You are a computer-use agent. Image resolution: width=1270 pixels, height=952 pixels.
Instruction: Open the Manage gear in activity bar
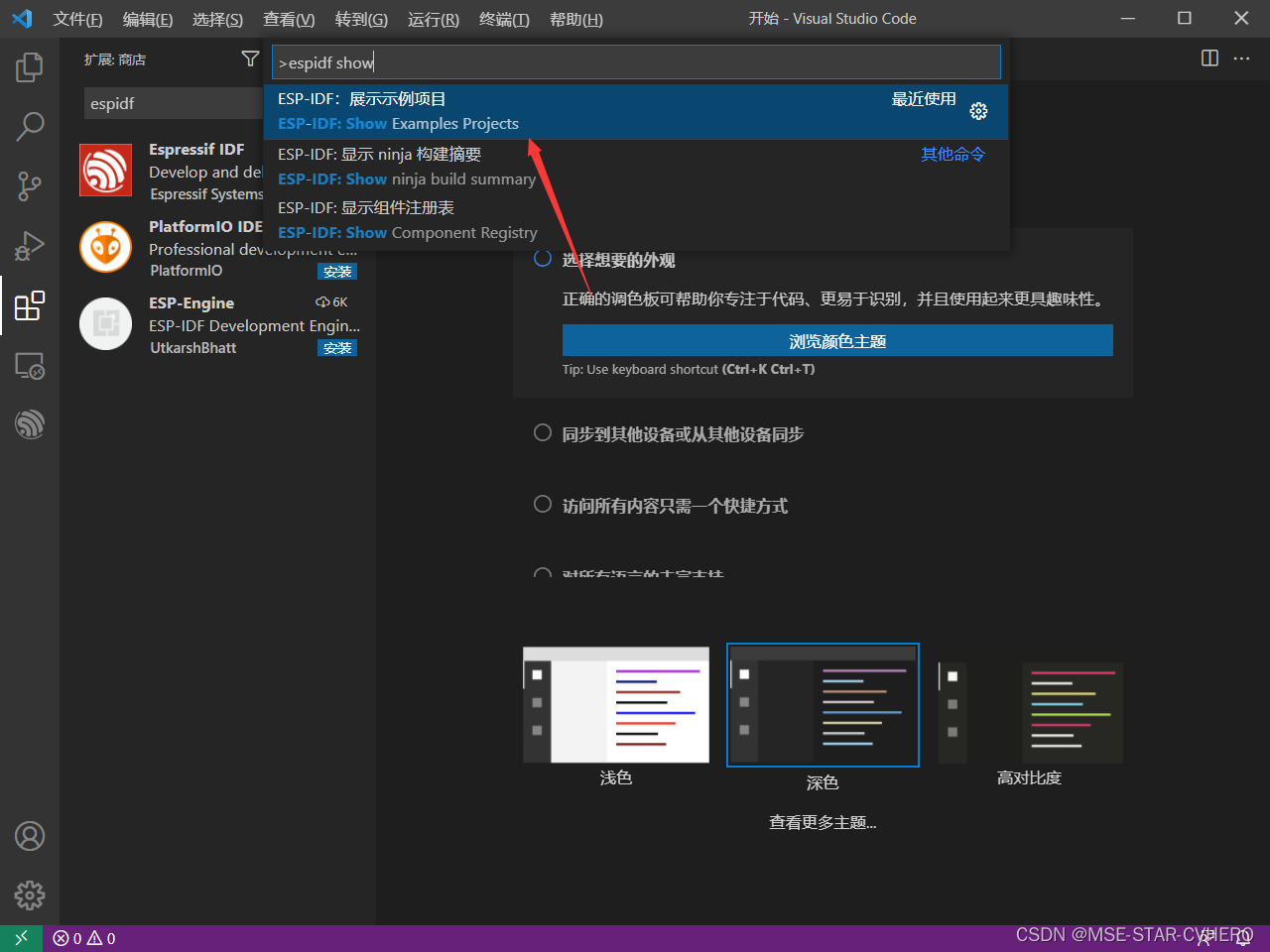(x=30, y=895)
